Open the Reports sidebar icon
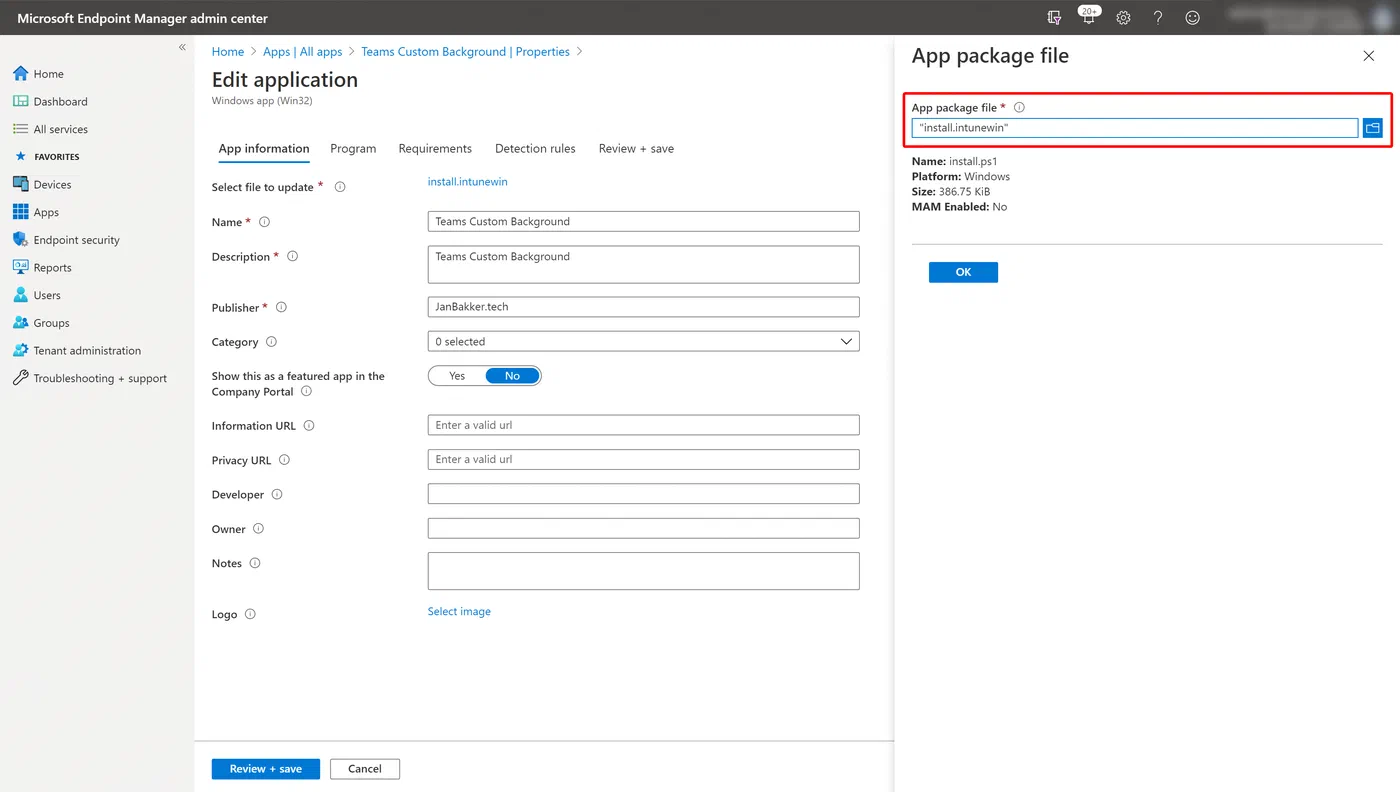 point(20,267)
